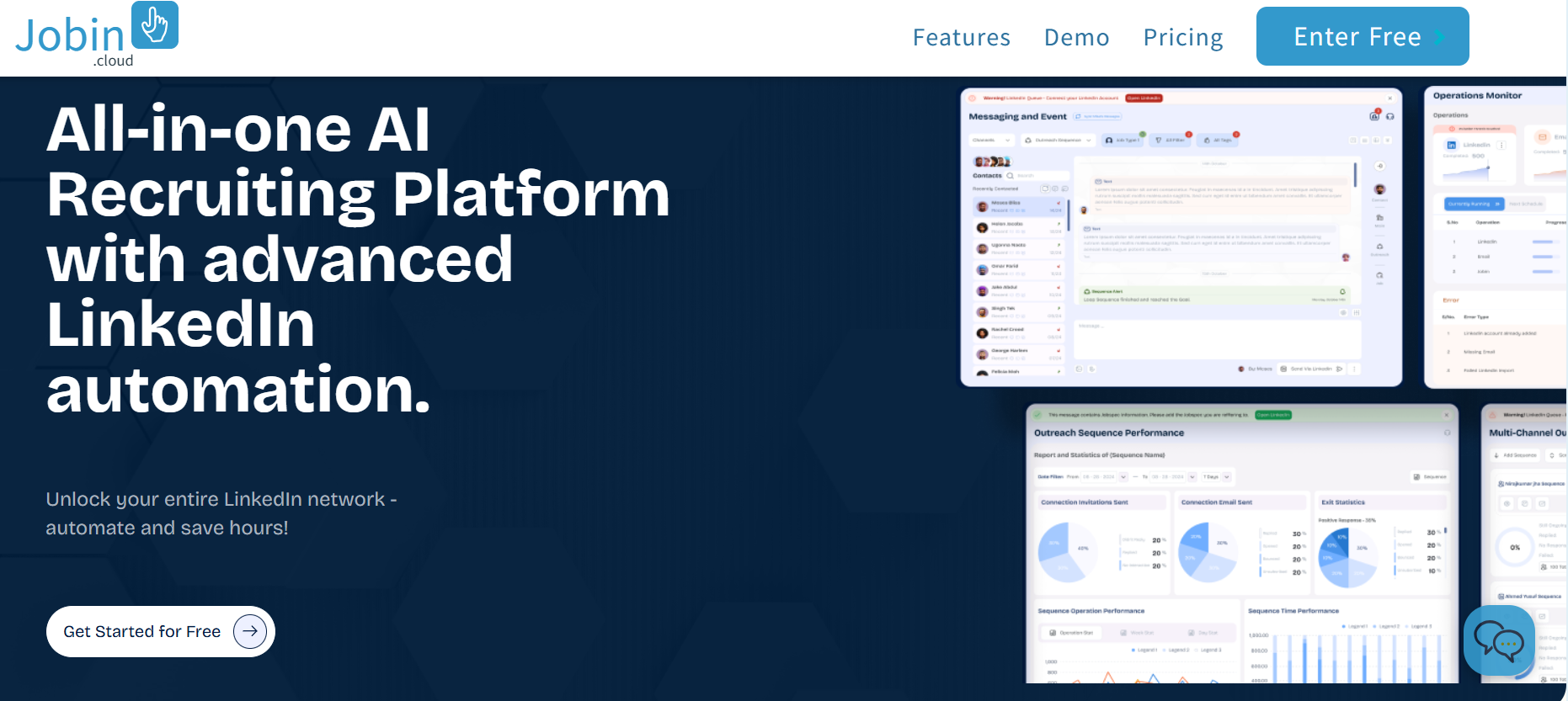Click Get Started for Free button
The width and height of the screenshot is (1568, 701).
pyautogui.click(x=161, y=631)
